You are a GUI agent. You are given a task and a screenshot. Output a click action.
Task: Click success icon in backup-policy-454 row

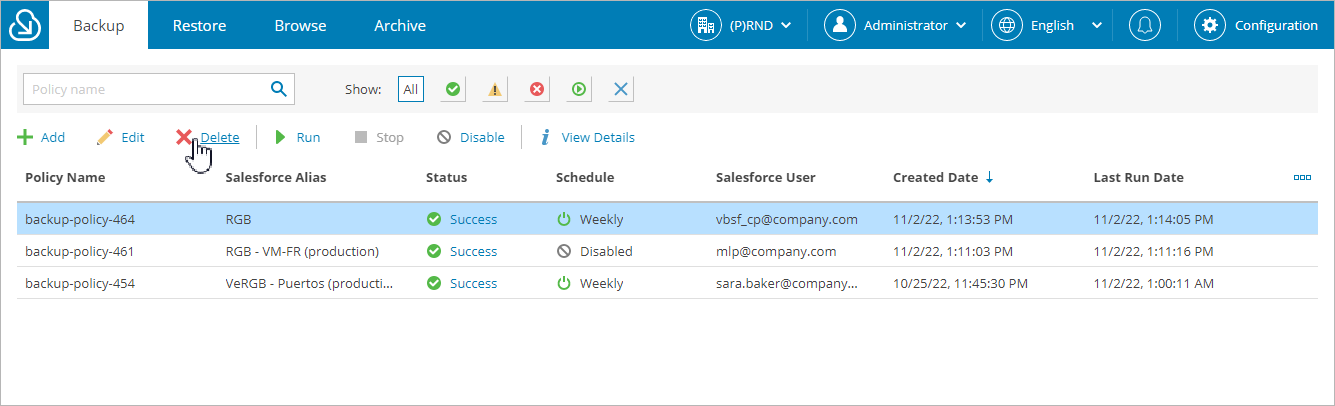tap(434, 283)
